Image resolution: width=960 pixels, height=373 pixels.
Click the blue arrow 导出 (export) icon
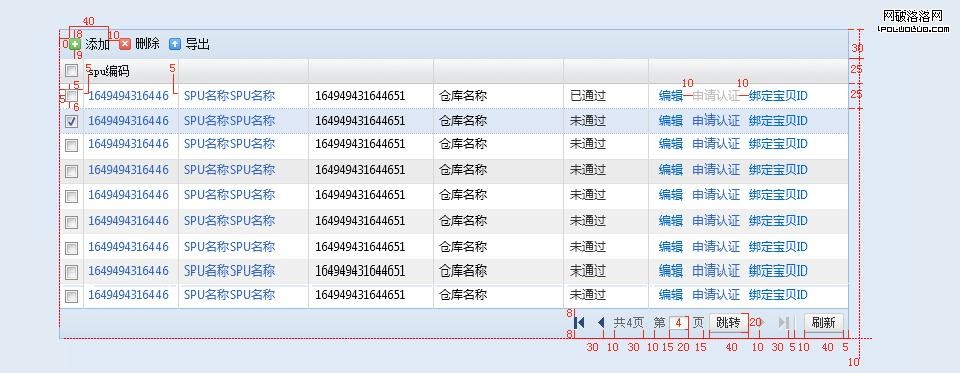click(175, 44)
